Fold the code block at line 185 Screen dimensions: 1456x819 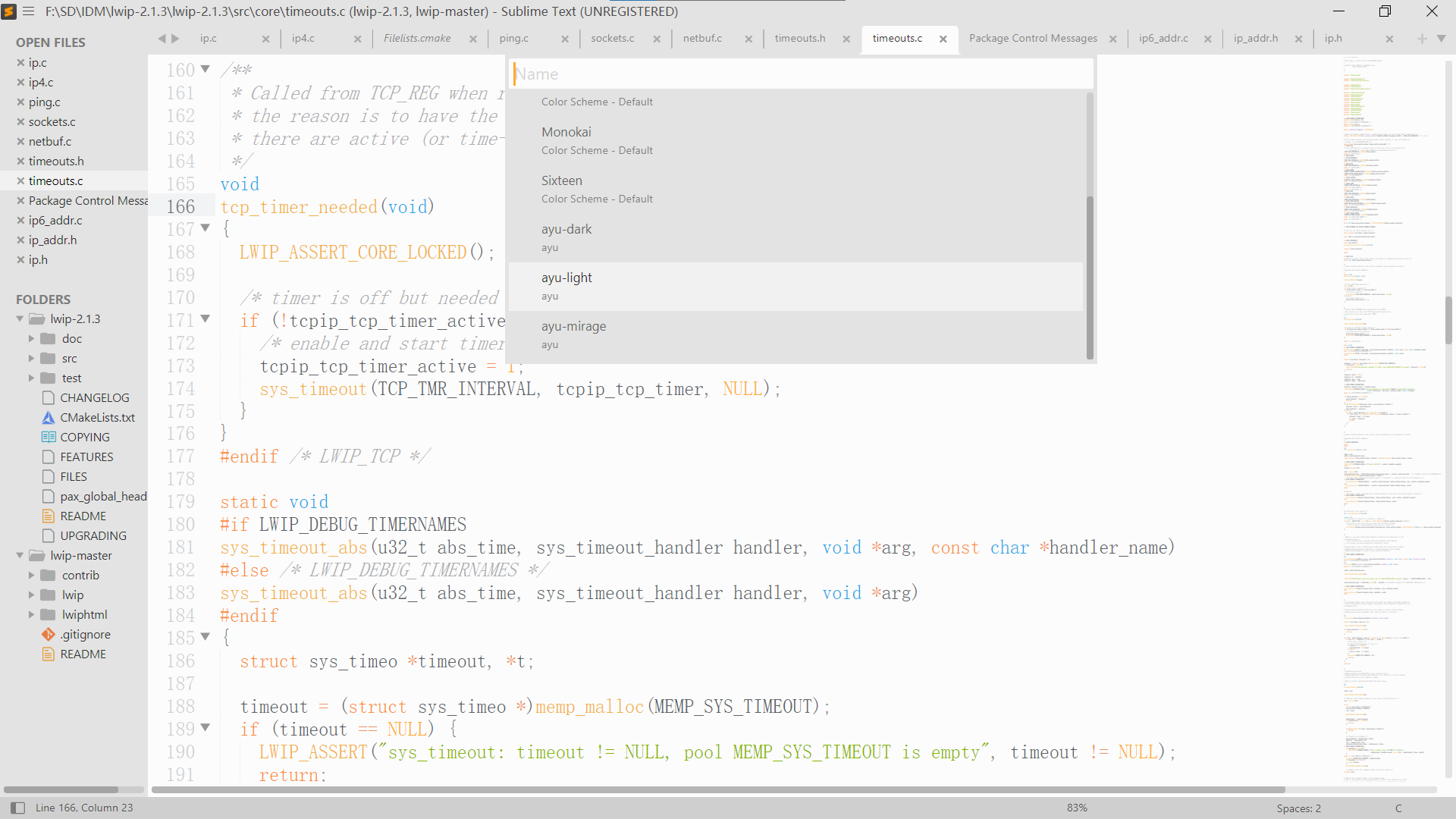tap(205, 637)
